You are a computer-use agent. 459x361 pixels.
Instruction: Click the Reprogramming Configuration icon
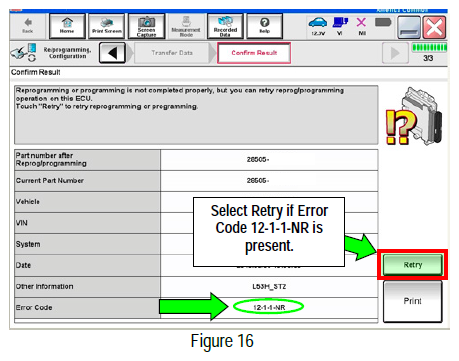pyautogui.click(x=23, y=53)
